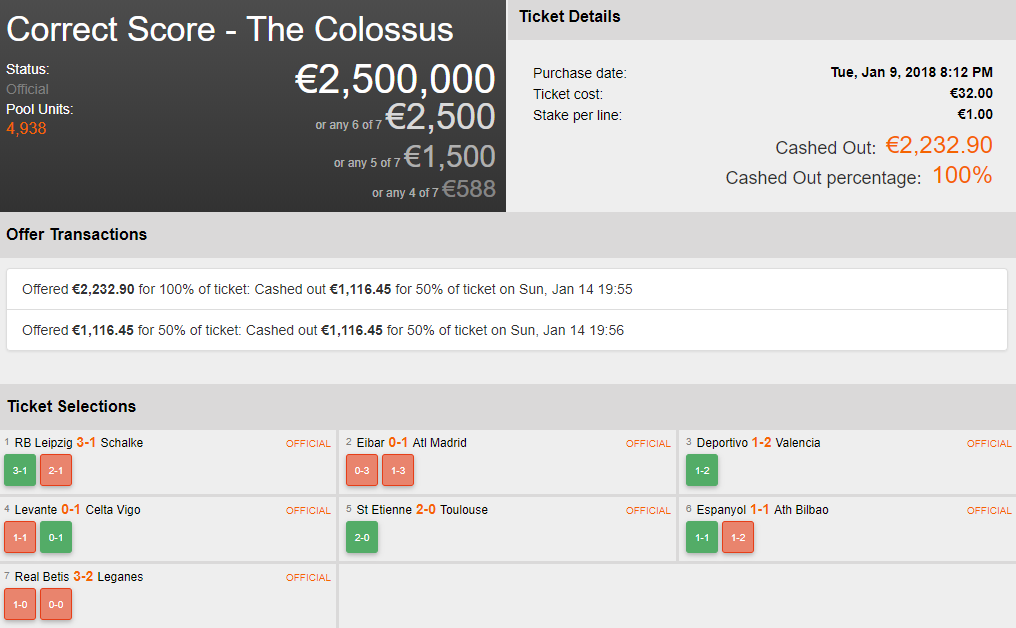This screenshot has width=1016, height=628.
Task: Click the second offer transaction row for 50%
Action: tap(506, 330)
